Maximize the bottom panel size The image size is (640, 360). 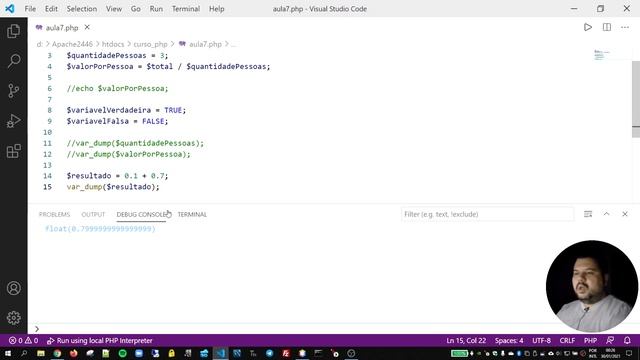tap(607, 214)
